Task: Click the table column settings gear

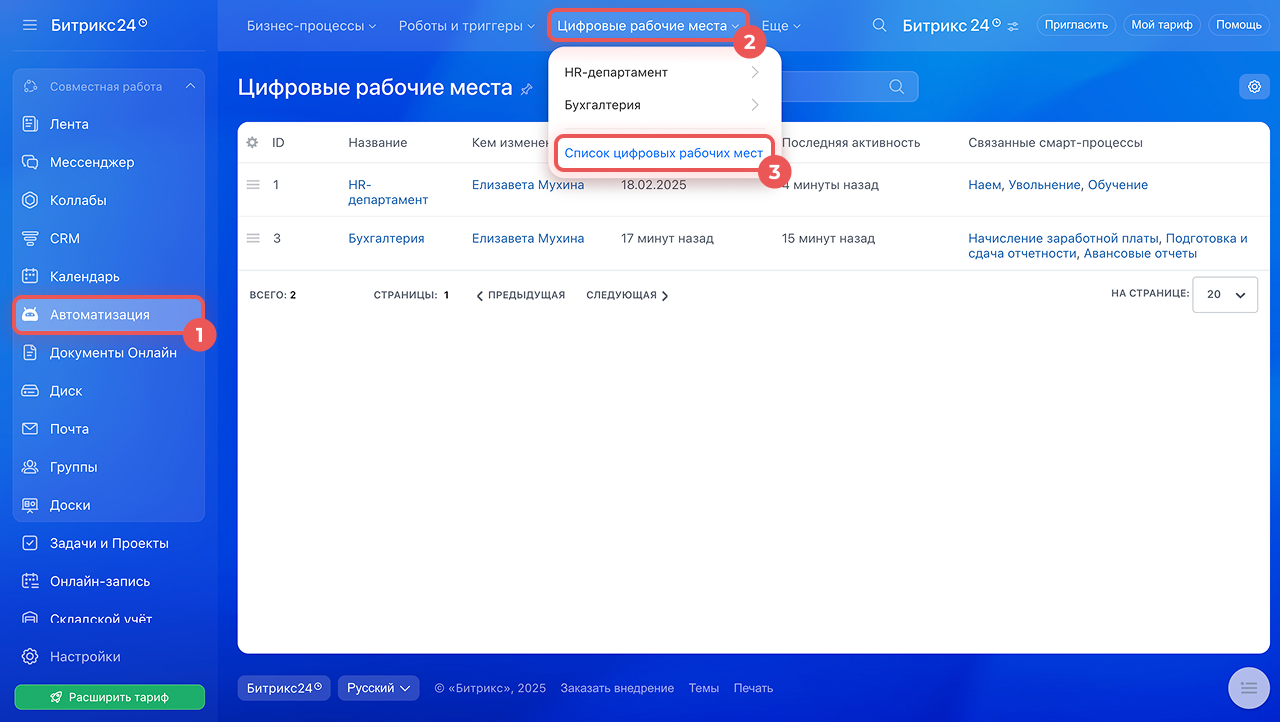Action: [252, 143]
